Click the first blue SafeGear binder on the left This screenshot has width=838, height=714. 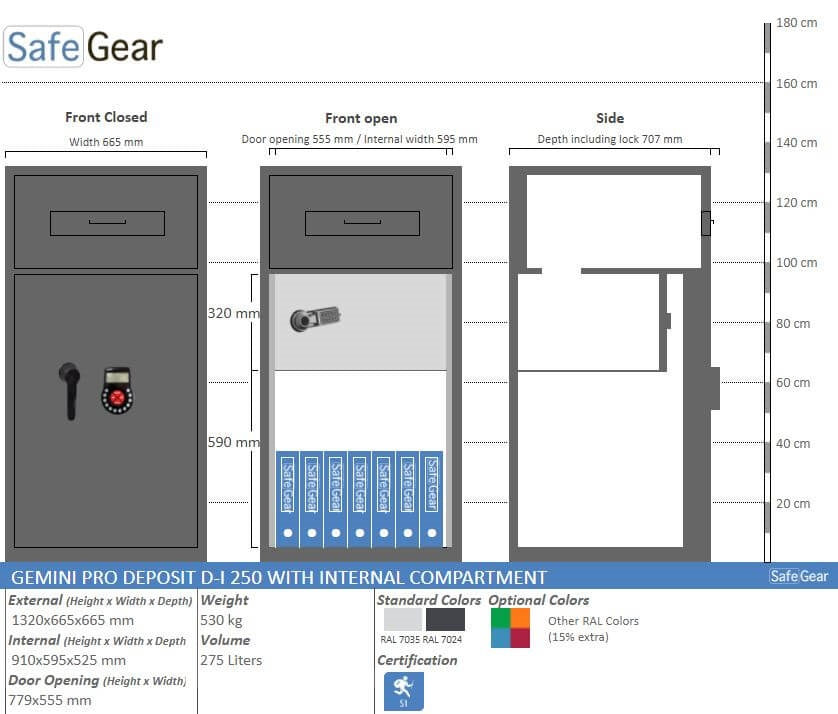pyautogui.click(x=288, y=499)
